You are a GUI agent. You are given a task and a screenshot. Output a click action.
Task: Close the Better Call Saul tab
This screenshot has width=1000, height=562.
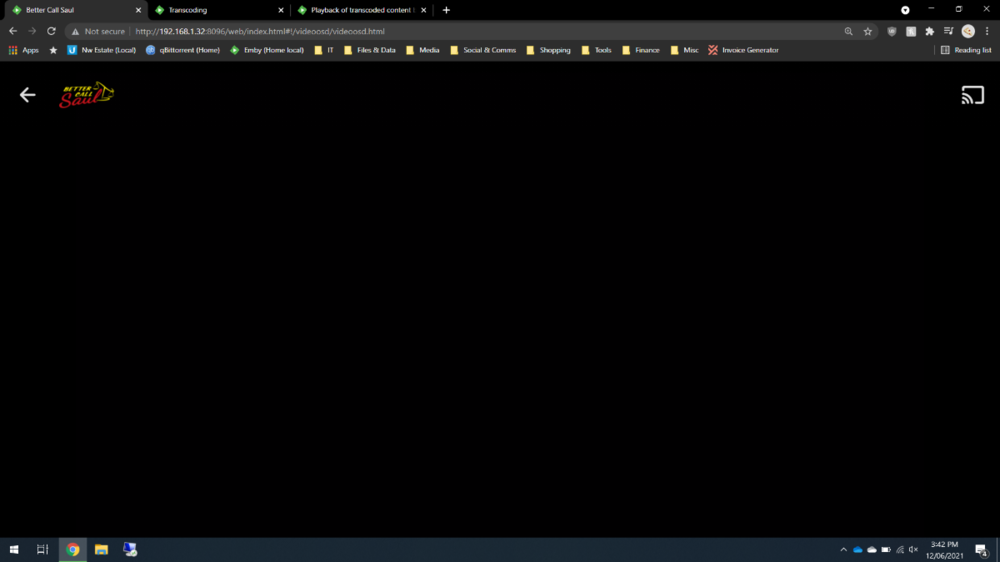tap(138, 10)
